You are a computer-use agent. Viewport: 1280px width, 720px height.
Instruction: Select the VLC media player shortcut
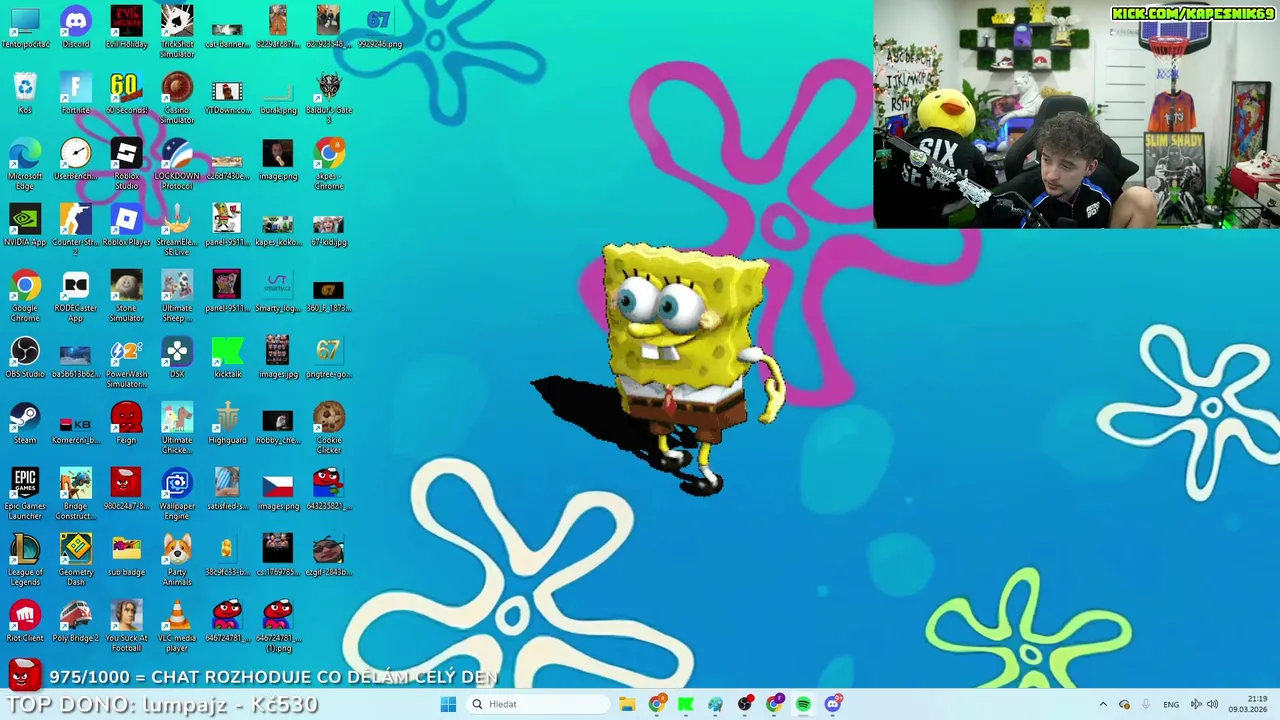[x=177, y=625]
